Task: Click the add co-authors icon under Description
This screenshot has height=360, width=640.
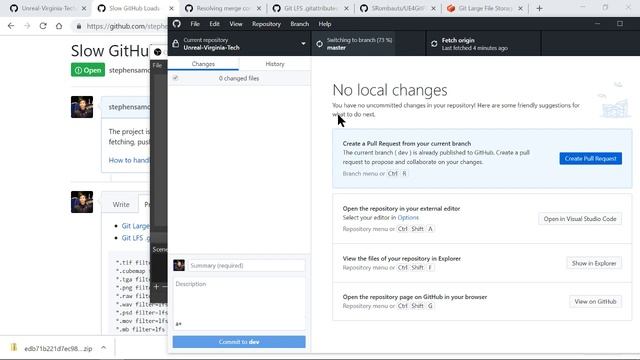Action: (x=178, y=324)
